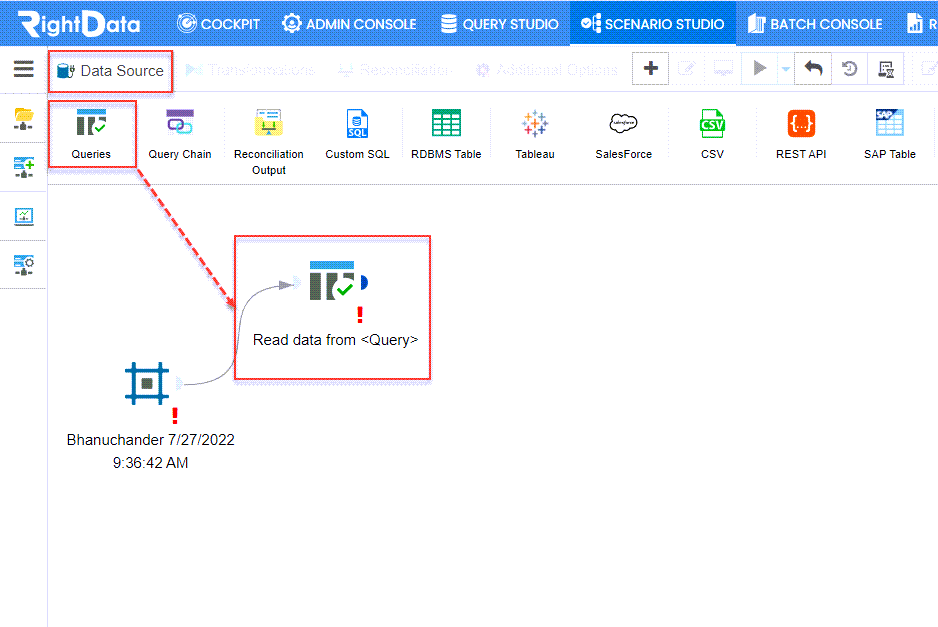
Task: Click the Read data from <Query> label
Action: [x=335, y=340]
